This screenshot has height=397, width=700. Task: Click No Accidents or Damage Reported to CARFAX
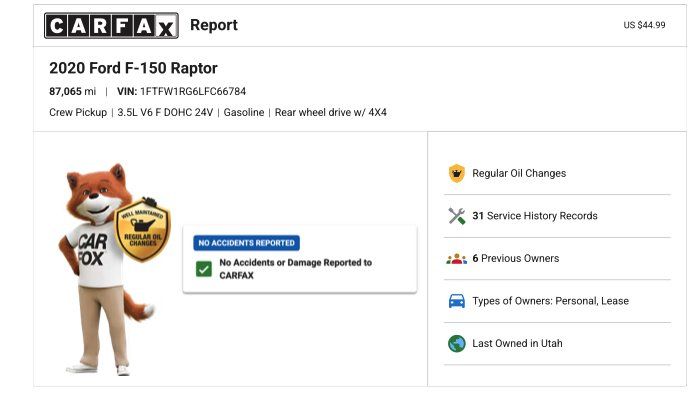(x=296, y=269)
